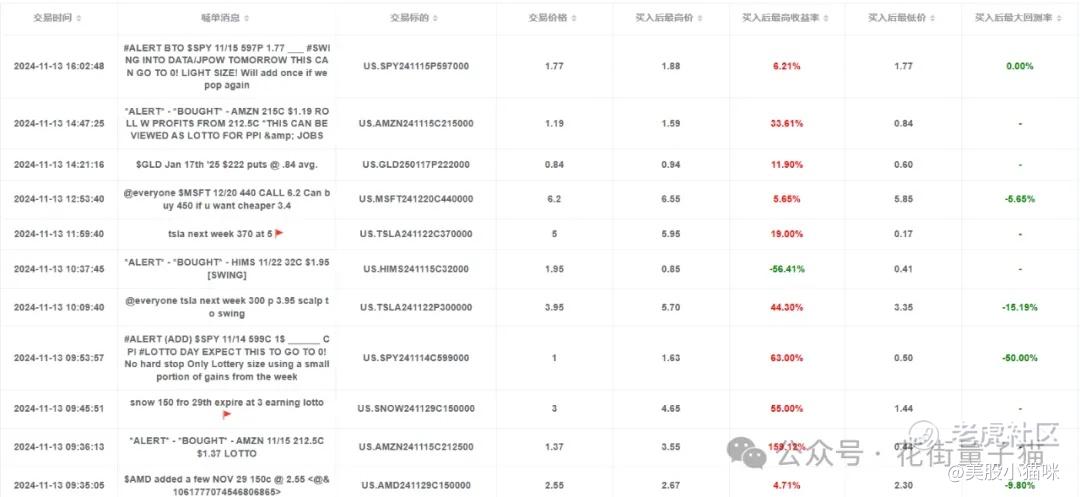This screenshot has height=497, width=1080.
Task: Select the -15.19% drawdown value
Action: pos(1019,308)
